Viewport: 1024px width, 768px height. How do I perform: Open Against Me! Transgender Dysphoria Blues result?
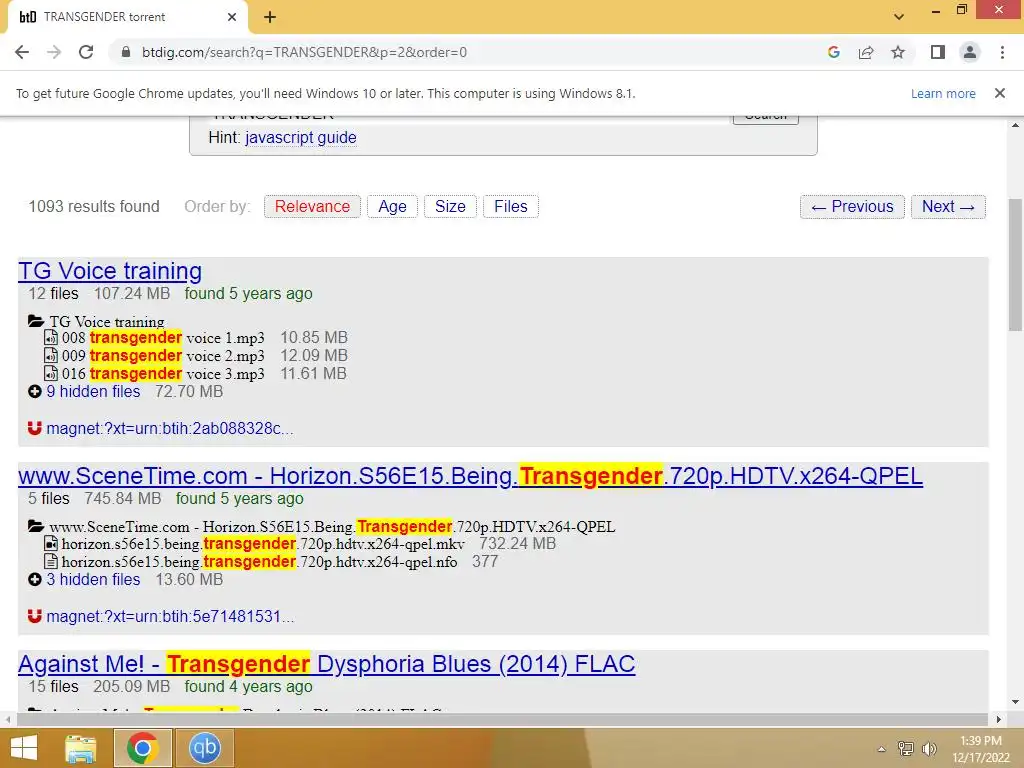[x=327, y=664]
